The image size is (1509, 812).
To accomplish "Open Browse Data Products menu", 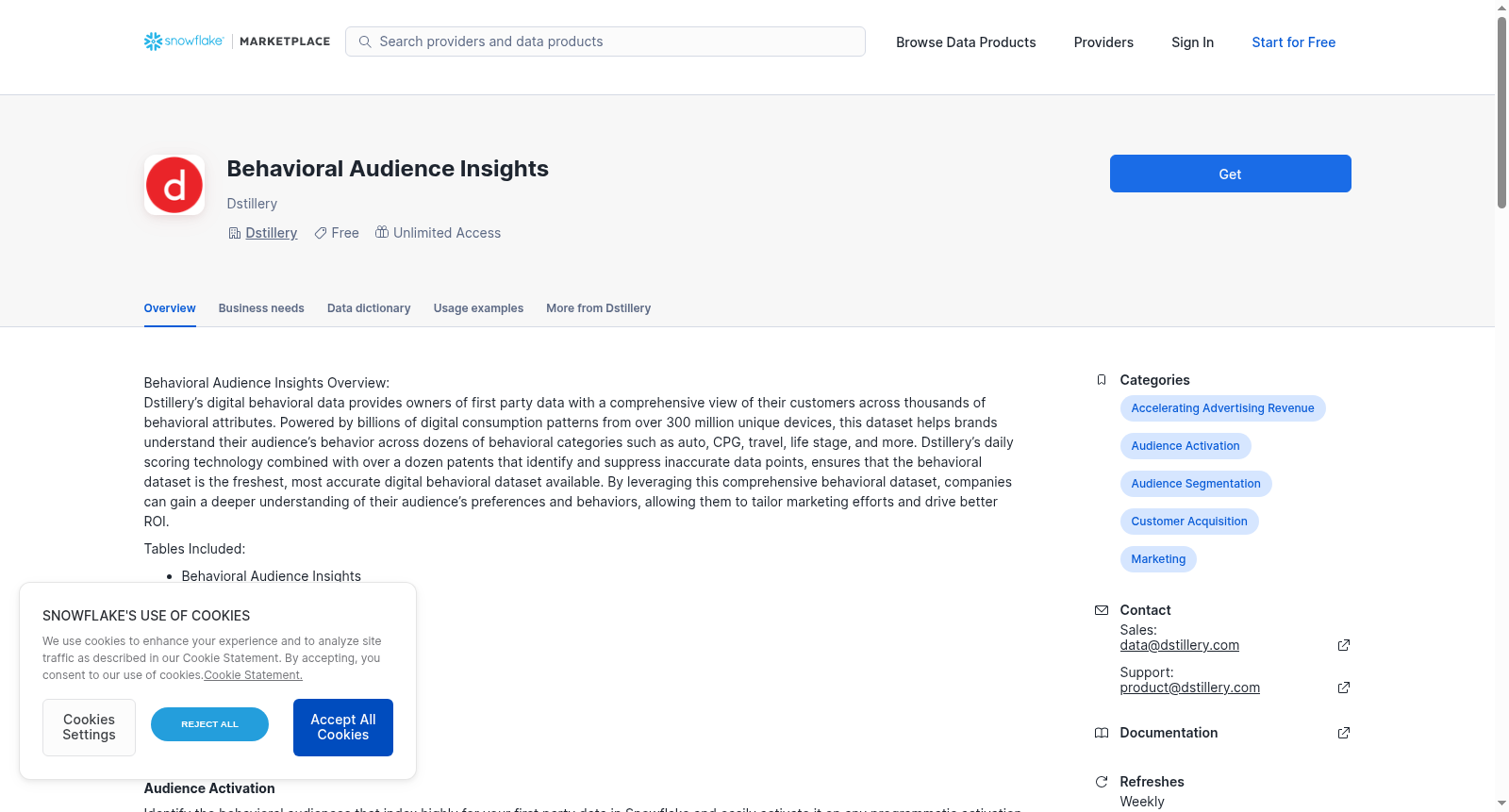I will (966, 42).
